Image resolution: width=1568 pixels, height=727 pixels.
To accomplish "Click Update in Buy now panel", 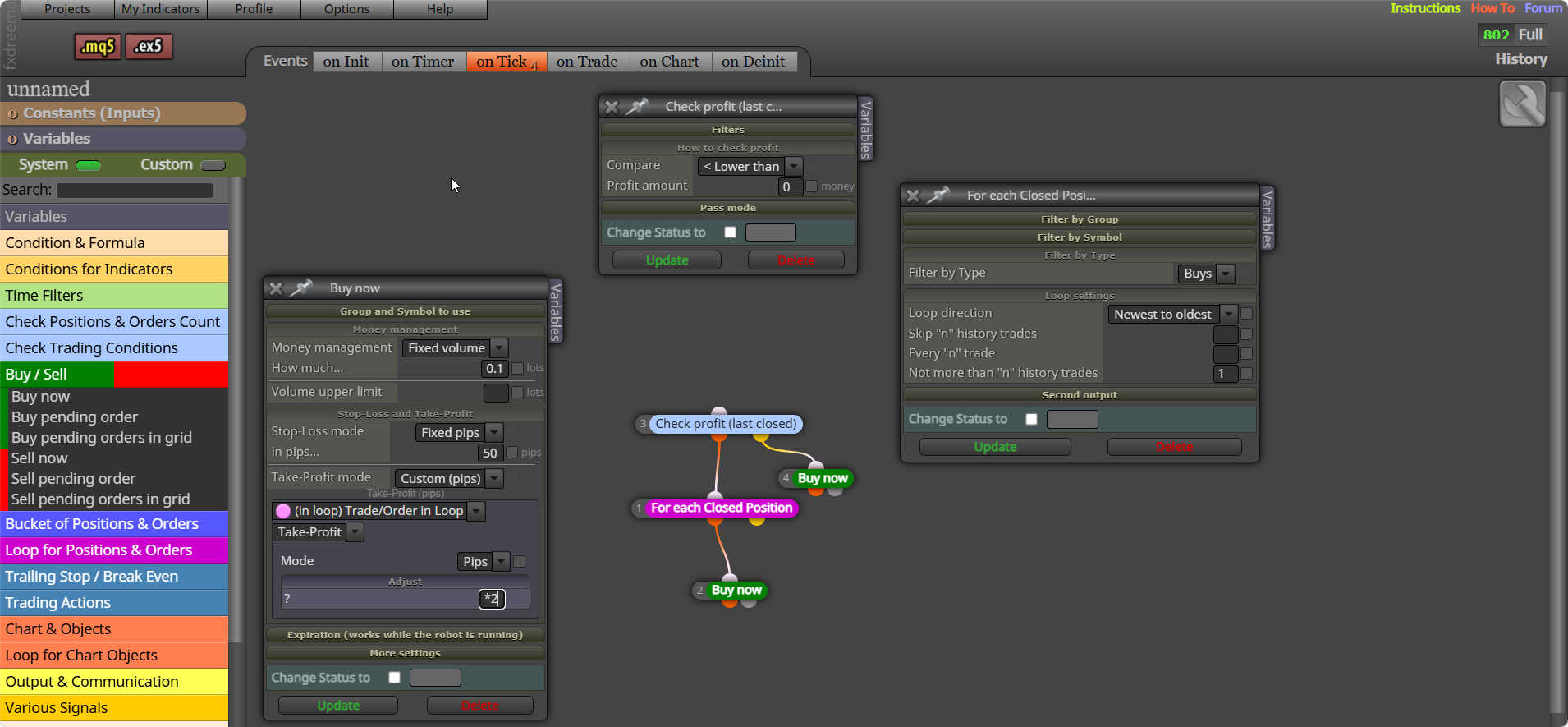I will tap(338, 706).
